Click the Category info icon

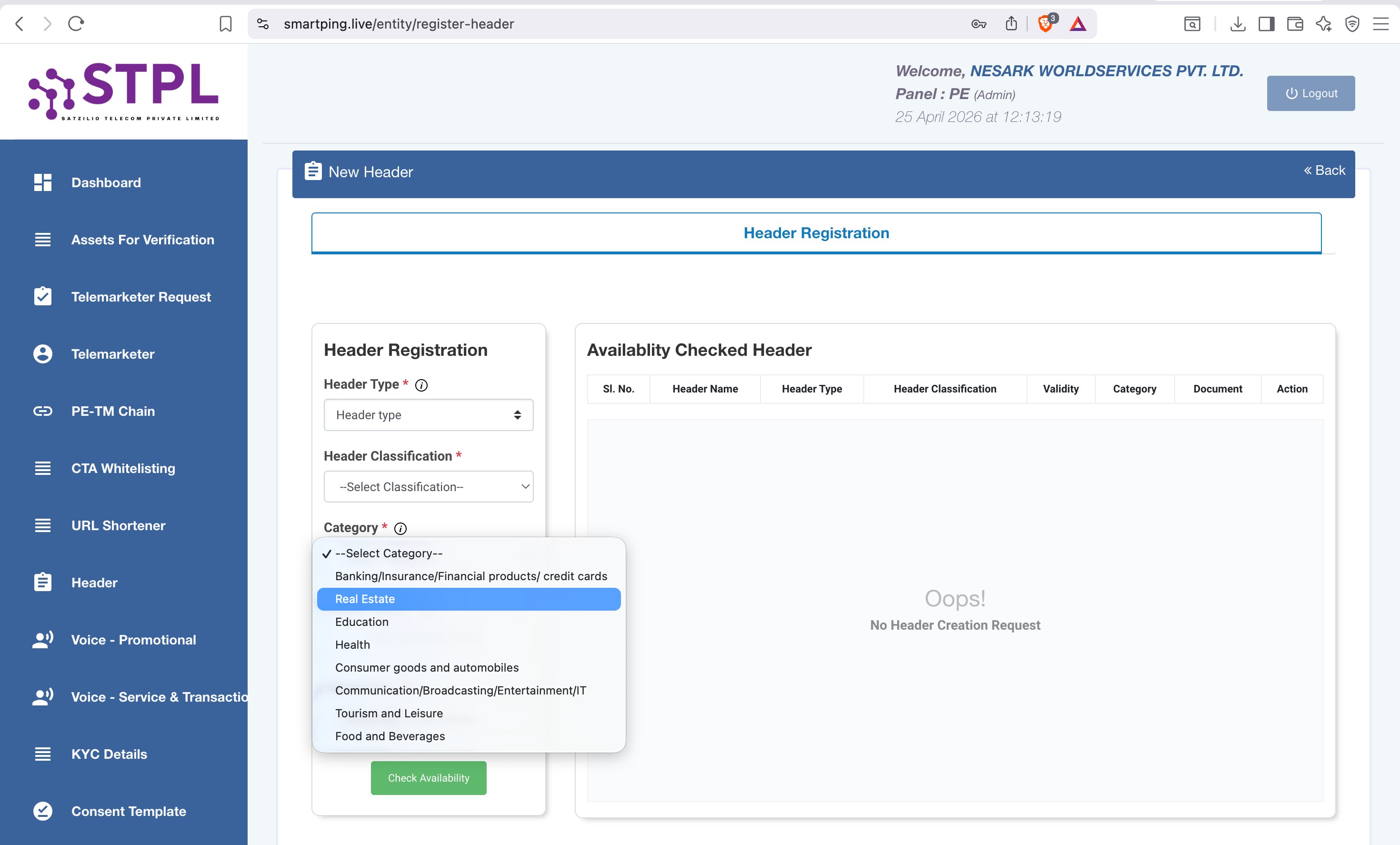coord(400,528)
